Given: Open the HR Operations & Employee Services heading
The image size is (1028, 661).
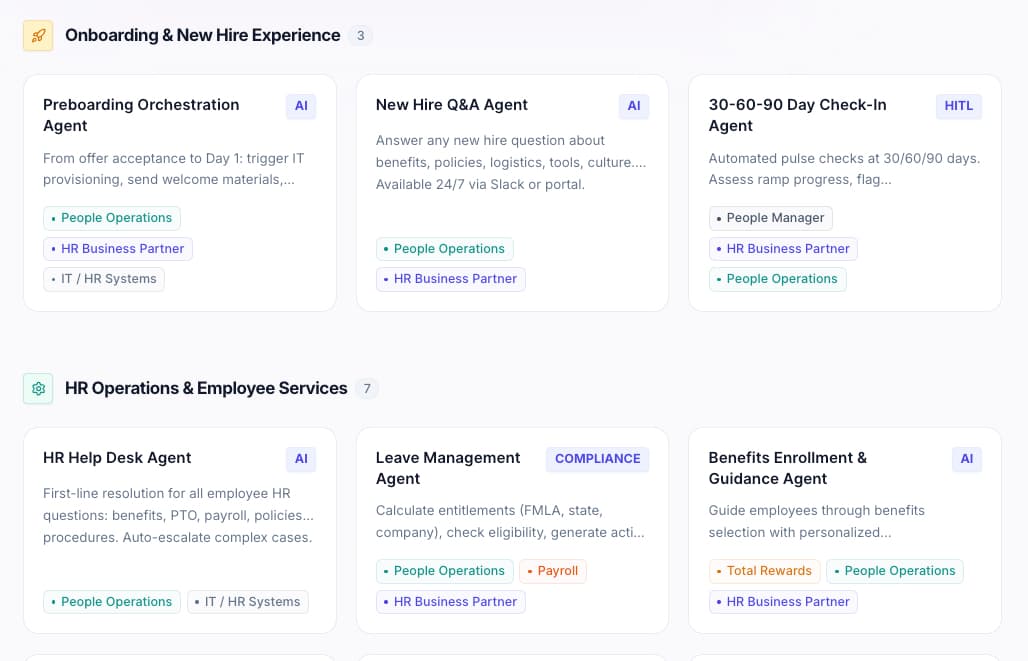Looking at the screenshot, I should (206, 389).
